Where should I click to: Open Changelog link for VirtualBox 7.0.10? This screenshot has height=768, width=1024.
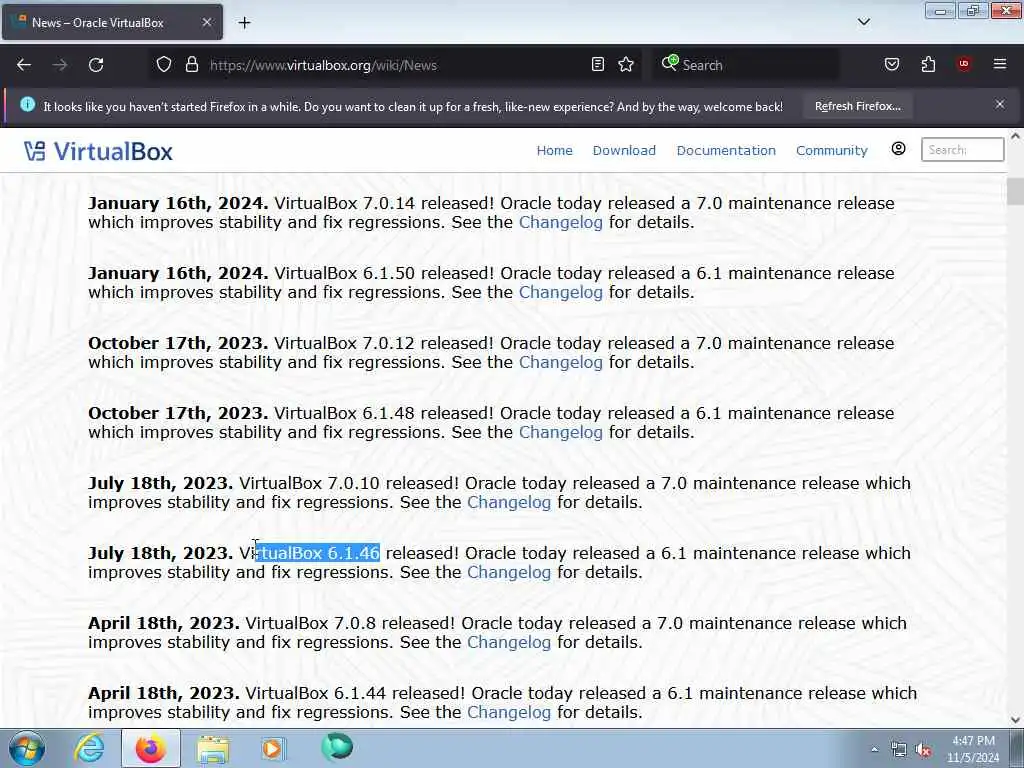[509, 502]
